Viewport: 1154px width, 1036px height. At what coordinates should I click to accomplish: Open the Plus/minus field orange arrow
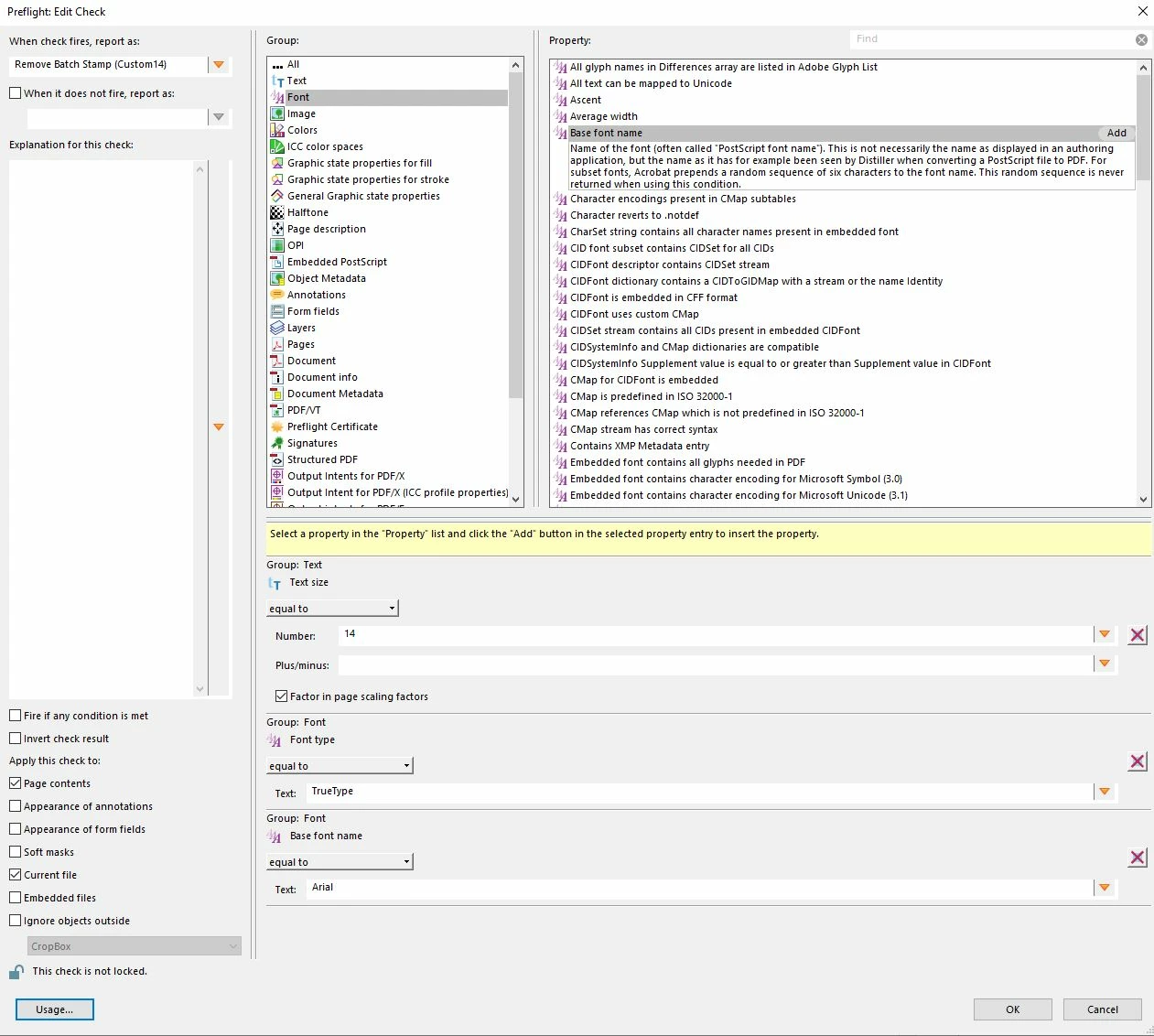pos(1105,664)
